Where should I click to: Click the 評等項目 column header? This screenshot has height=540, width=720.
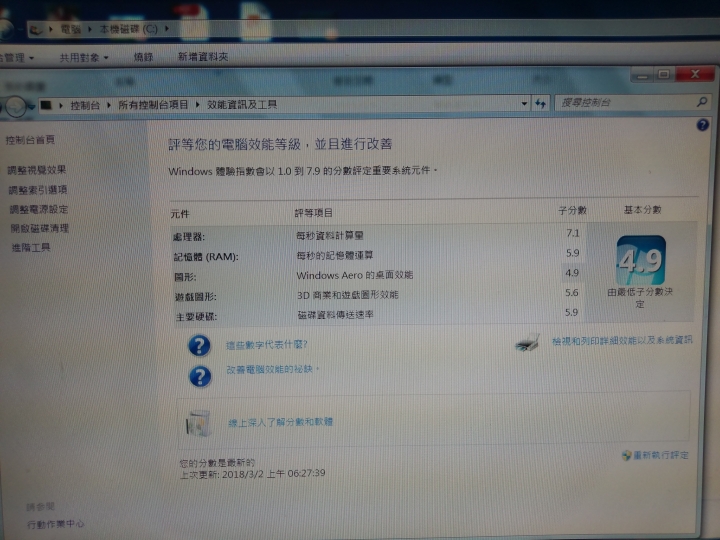pyautogui.click(x=314, y=213)
